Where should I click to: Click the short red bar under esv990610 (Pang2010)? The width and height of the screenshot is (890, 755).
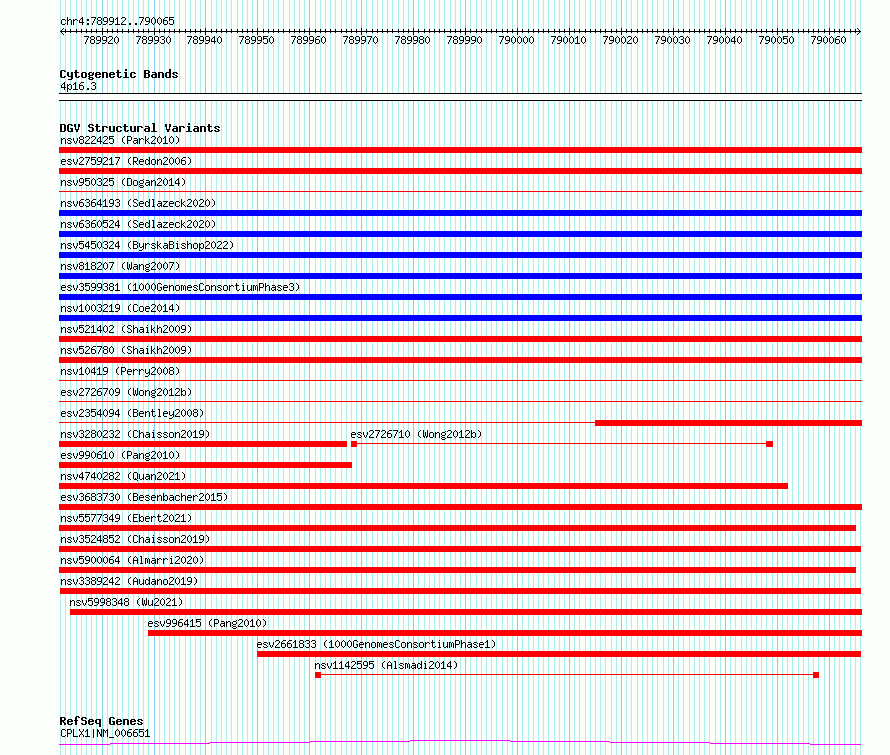(x=205, y=465)
